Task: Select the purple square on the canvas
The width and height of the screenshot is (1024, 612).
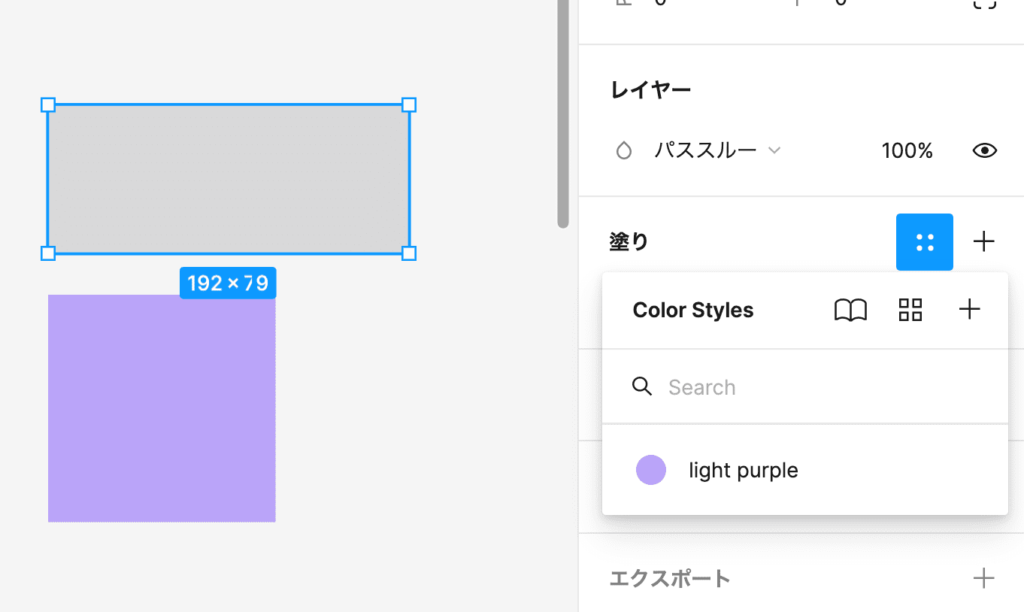Action: pyautogui.click(x=161, y=408)
